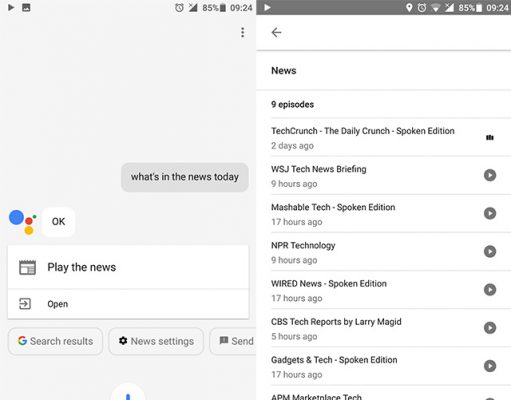
Task: Tap the Wi-Fi icon in right status bar
Action: click(435, 8)
